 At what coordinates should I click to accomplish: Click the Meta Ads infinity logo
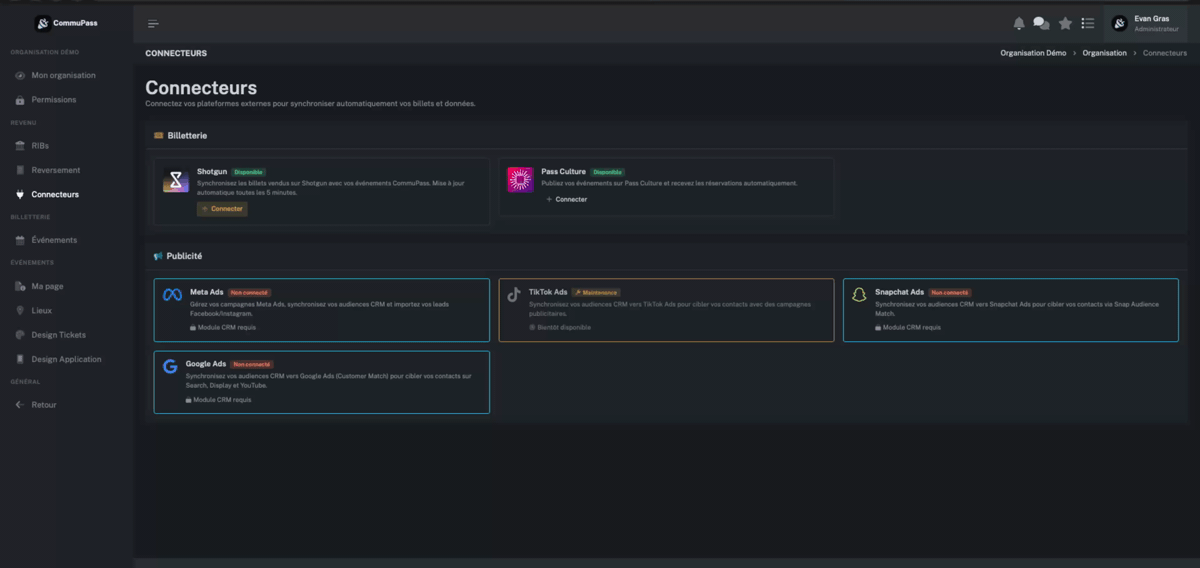click(x=172, y=296)
